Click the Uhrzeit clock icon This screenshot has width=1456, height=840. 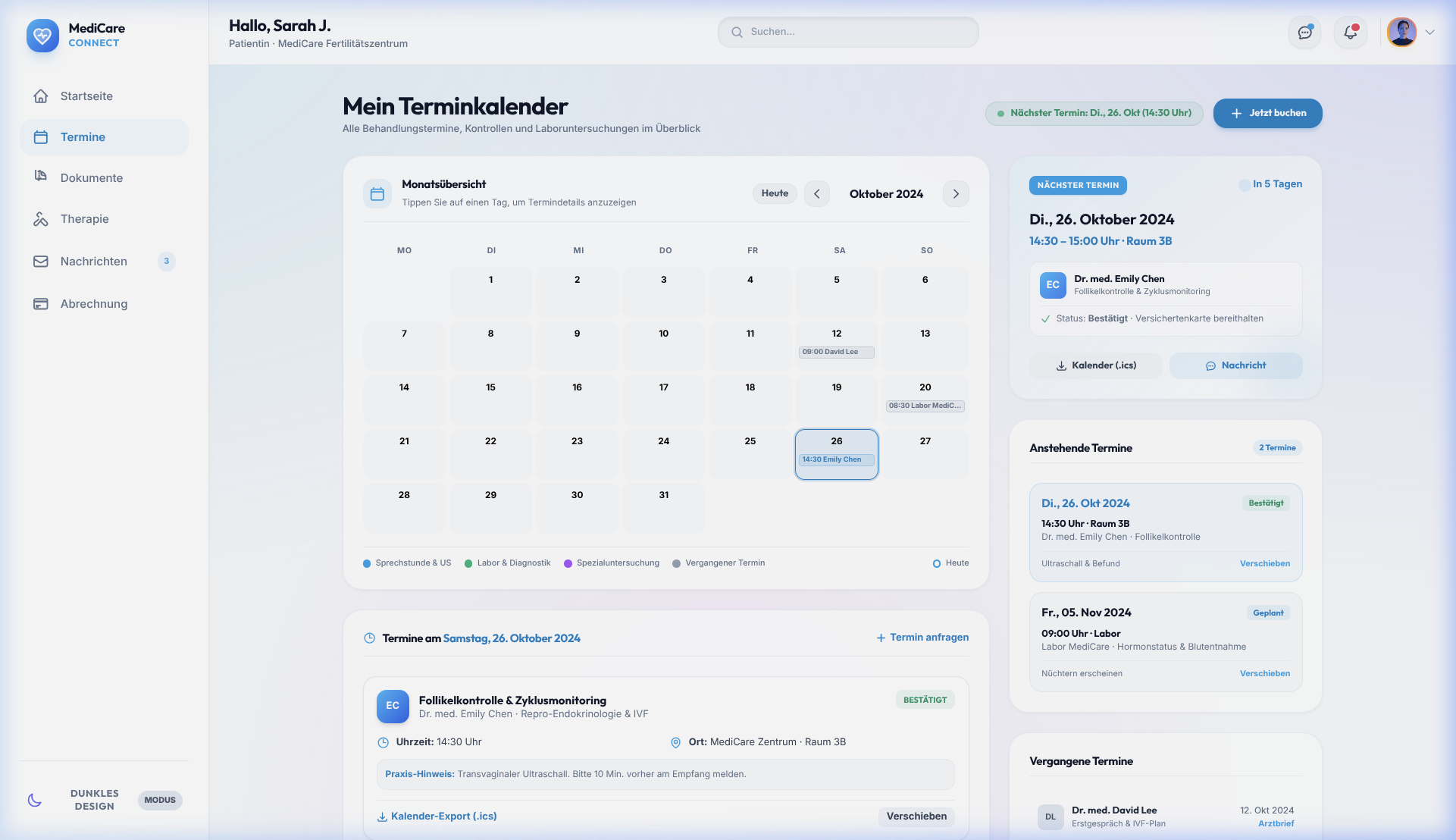point(384,742)
